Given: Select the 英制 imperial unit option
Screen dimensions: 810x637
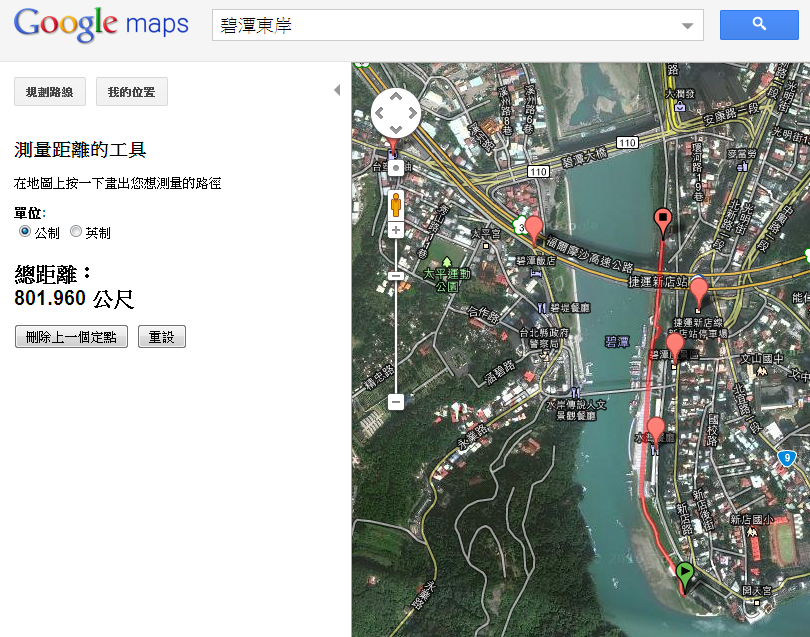Looking at the screenshot, I should click(x=76, y=232).
